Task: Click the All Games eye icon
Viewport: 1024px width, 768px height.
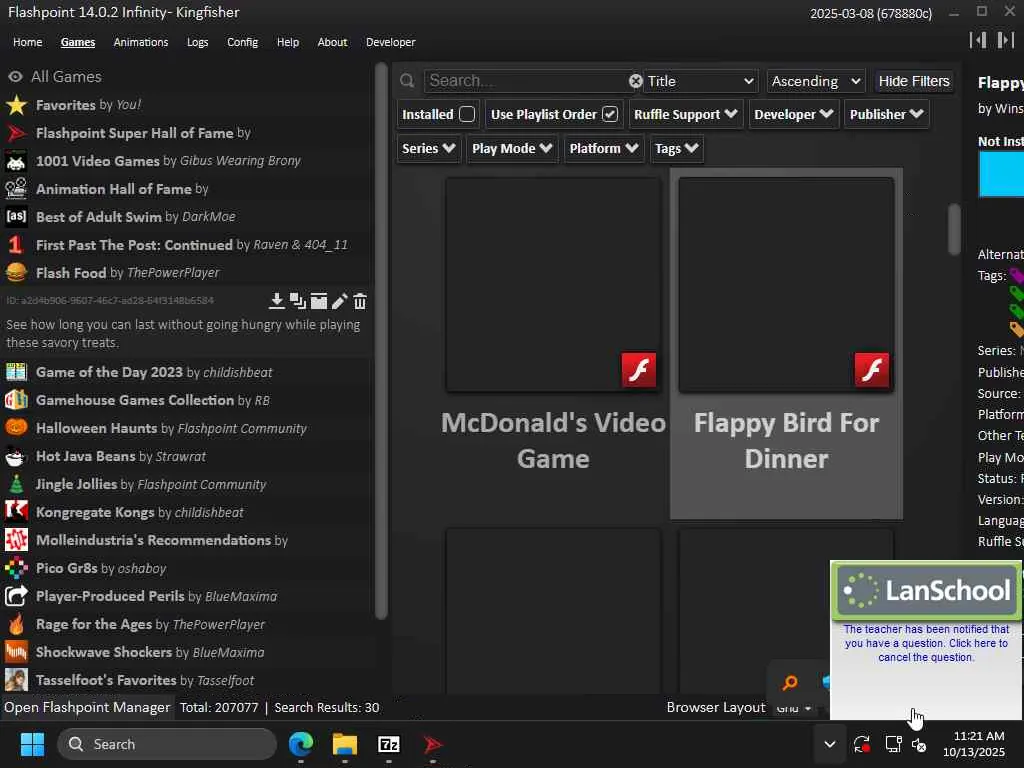Action: tap(15, 77)
